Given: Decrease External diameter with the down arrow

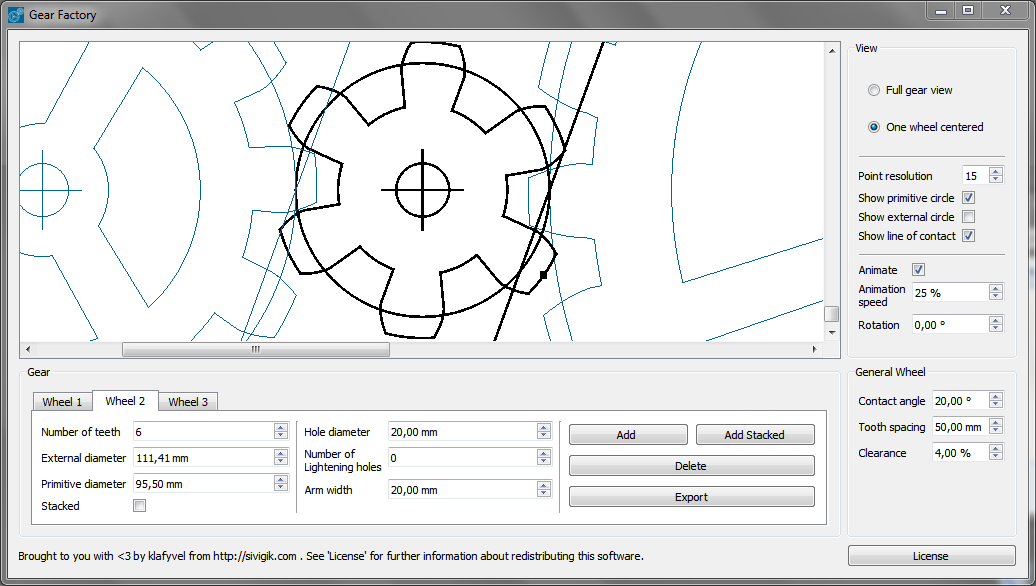Looking at the screenshot, I should pos(281,460).
